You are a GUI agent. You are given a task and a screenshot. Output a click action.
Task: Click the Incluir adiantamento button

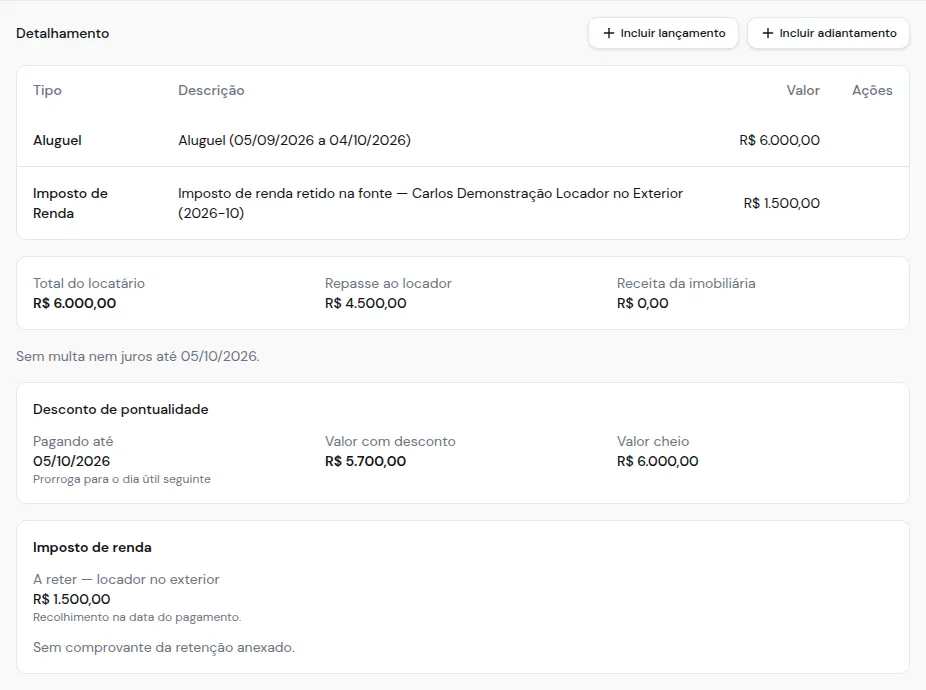coord(829,33)
